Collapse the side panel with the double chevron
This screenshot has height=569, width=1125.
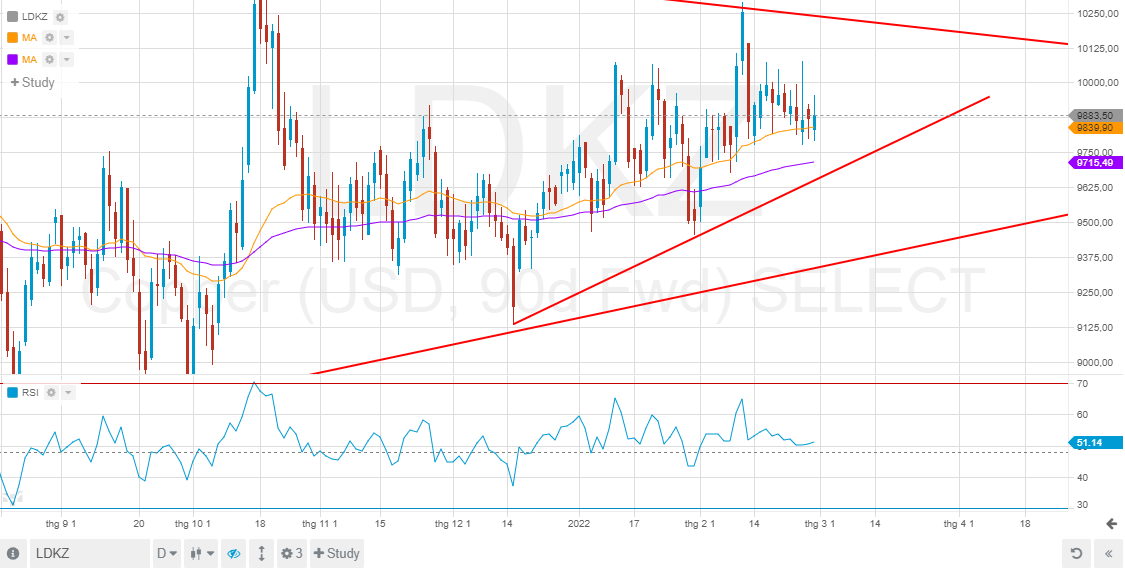[1110, 554]
